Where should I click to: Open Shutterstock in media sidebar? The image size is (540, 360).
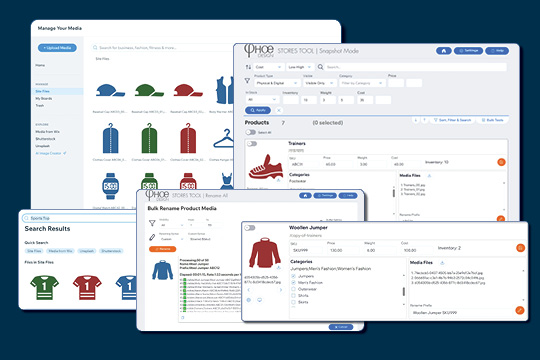click(x=45, y=139)
